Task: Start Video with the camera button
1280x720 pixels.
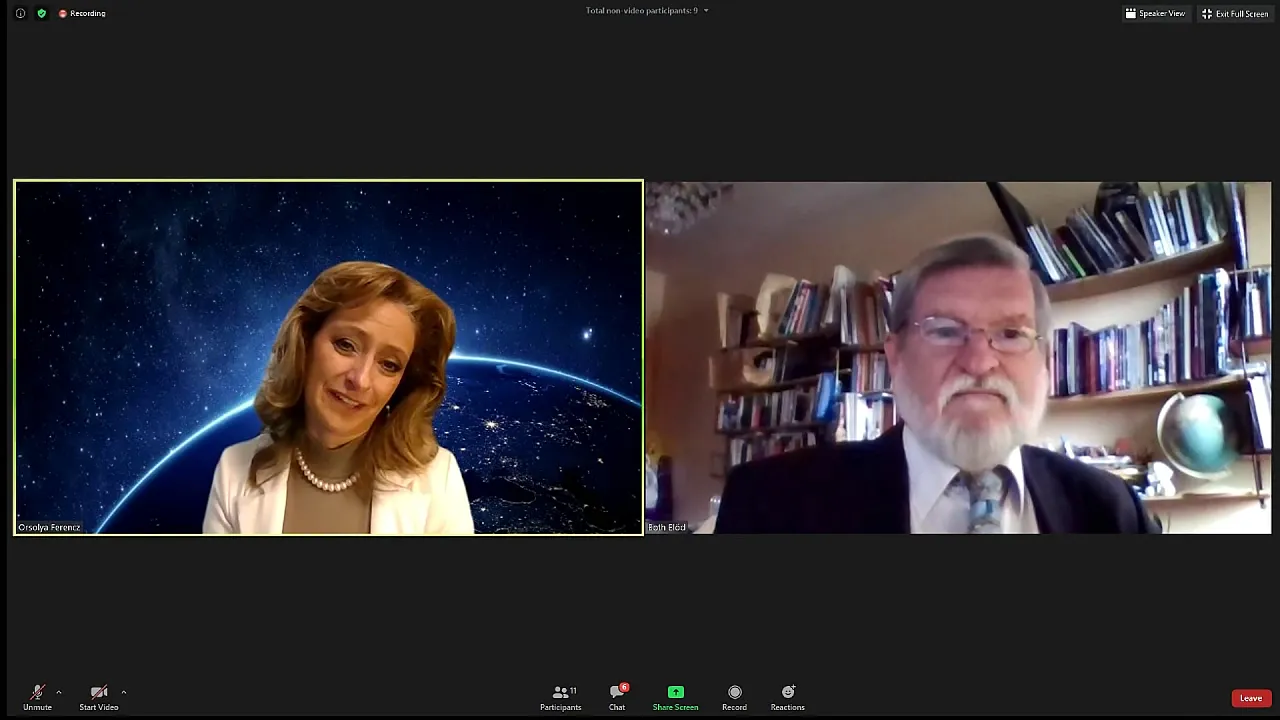Action: coord(99,697)
